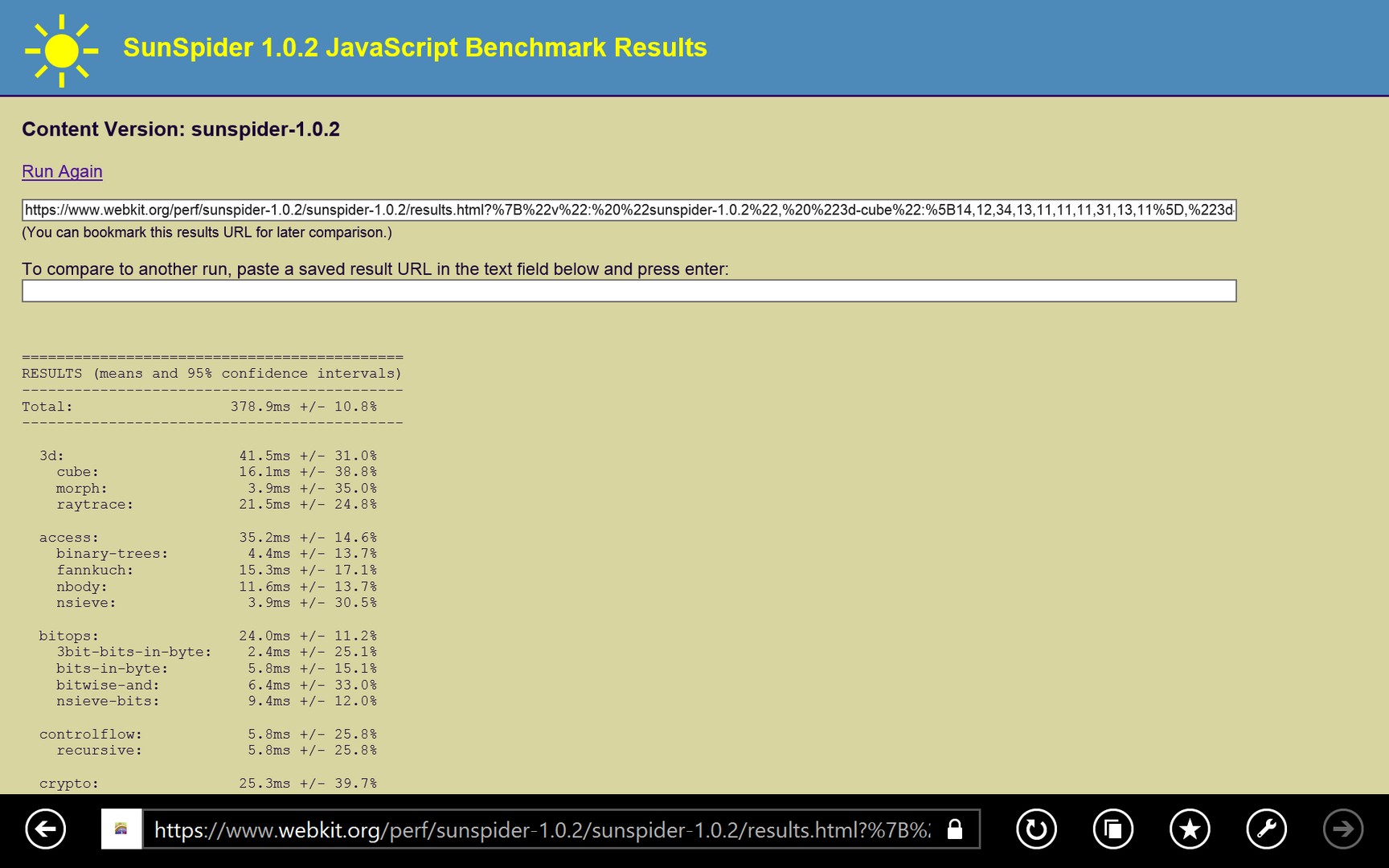
Task: Pin or favorite page with star icon
Action: [1190, 829]
